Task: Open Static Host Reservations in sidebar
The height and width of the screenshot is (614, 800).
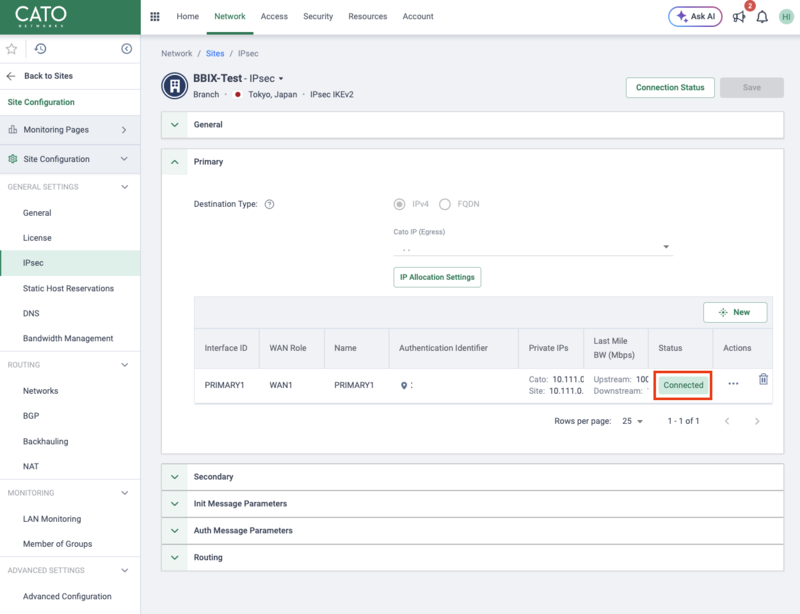Action: 68,288
